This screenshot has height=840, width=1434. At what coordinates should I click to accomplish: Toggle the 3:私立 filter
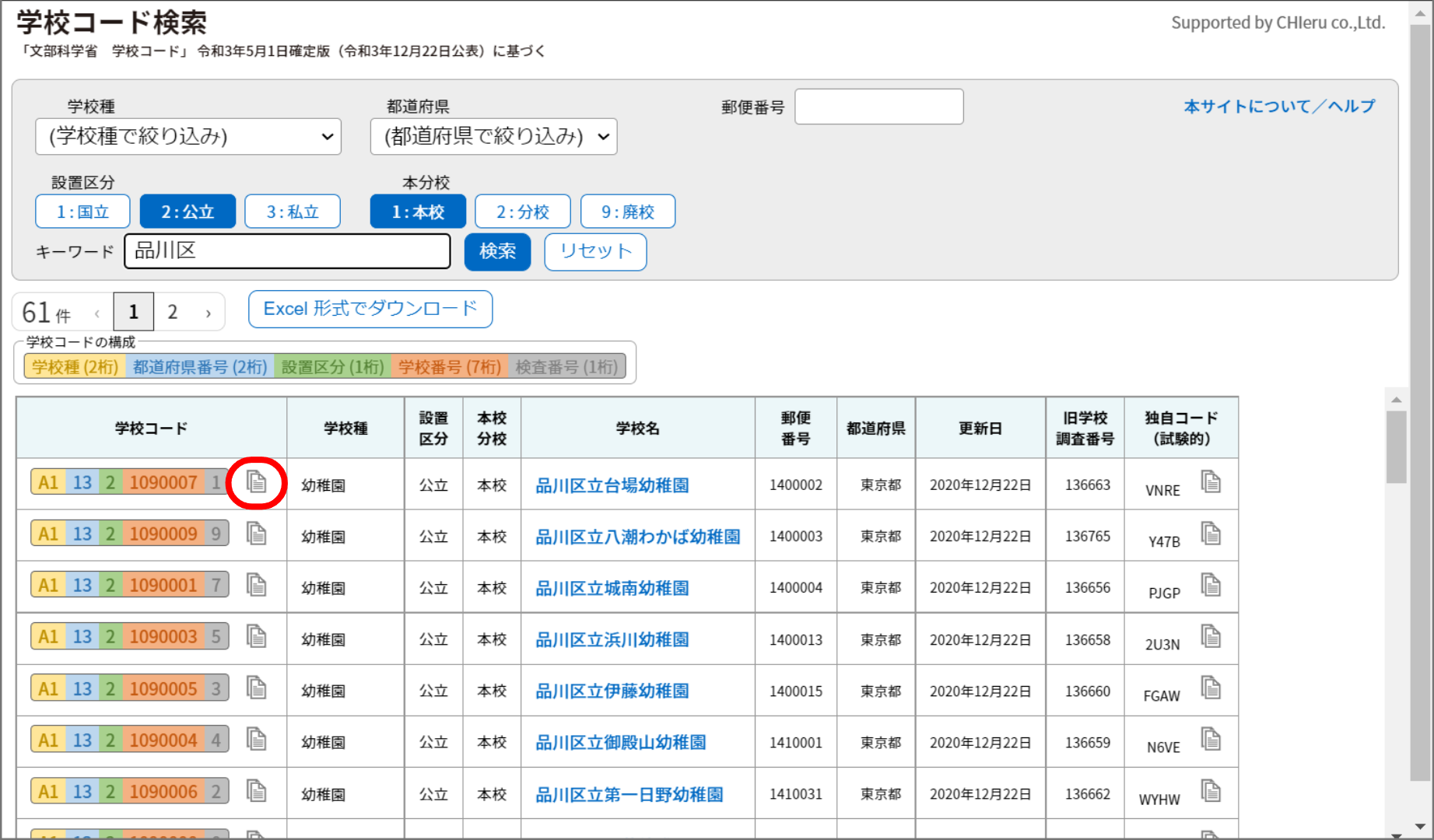[293, 212]
